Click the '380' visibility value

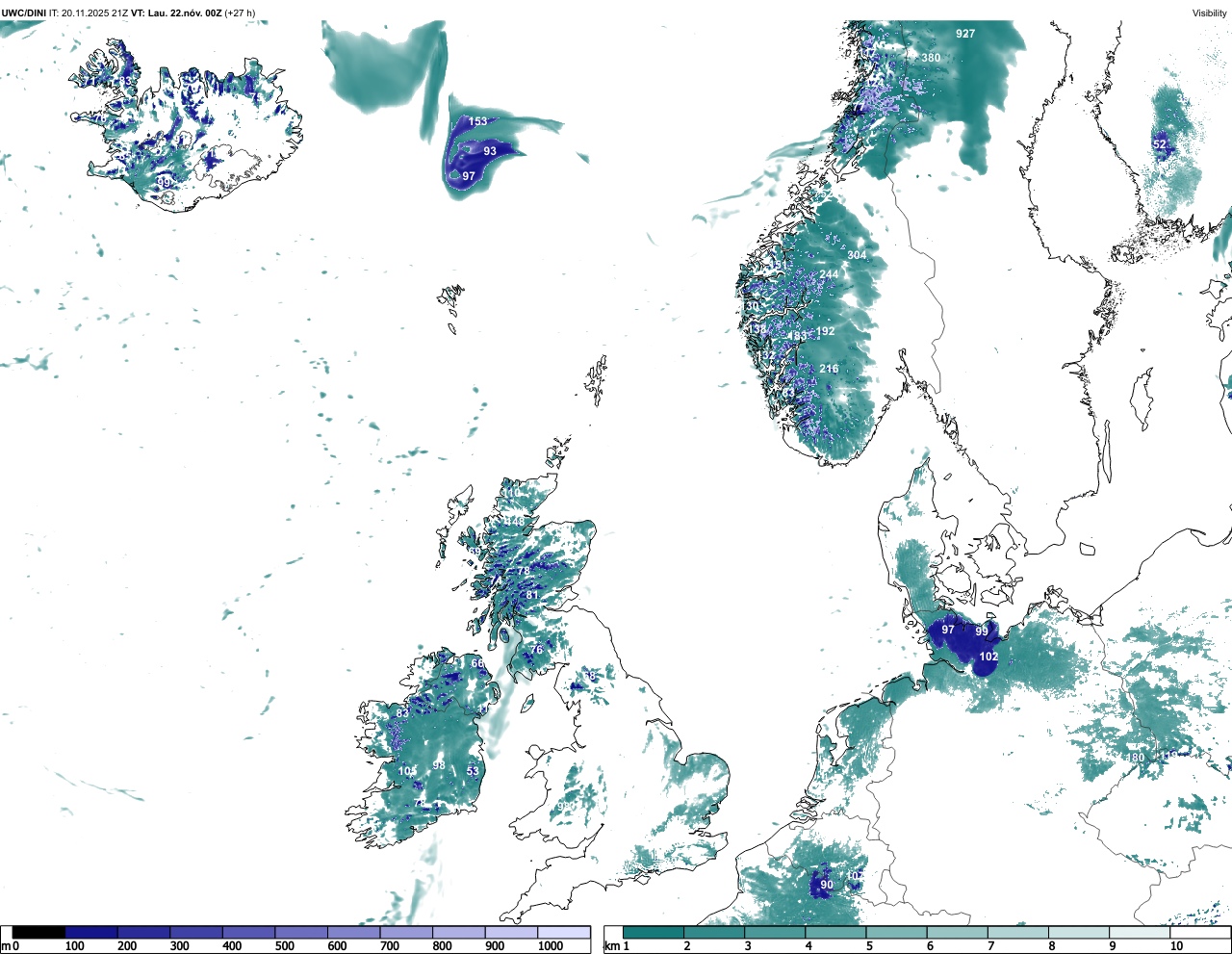click(931, 58)
